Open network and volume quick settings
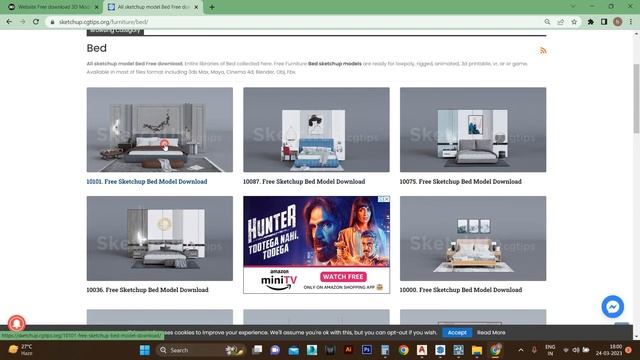This screenshot has height=360, width=640. click(576, 350)
